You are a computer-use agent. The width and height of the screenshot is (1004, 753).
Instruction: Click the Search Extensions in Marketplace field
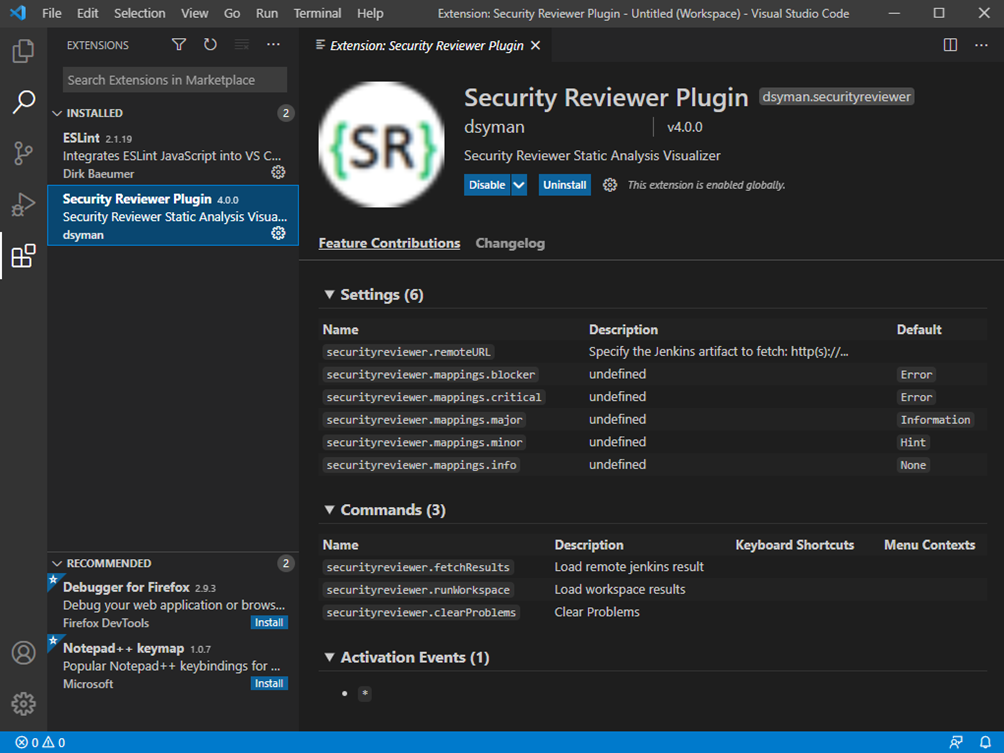click(x=174, y=79)
